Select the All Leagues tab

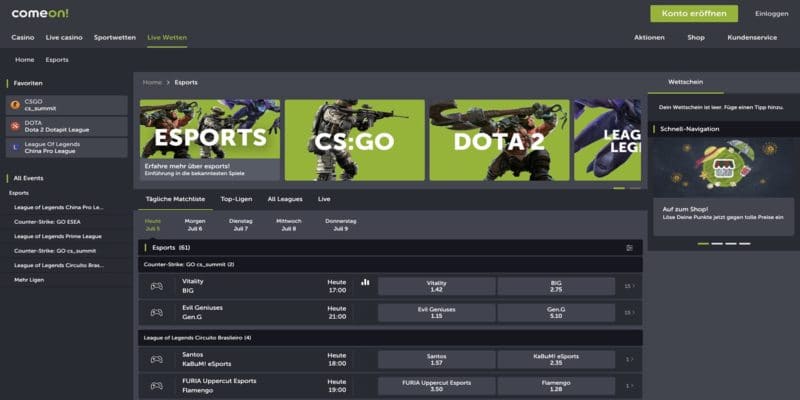[285, 199]
